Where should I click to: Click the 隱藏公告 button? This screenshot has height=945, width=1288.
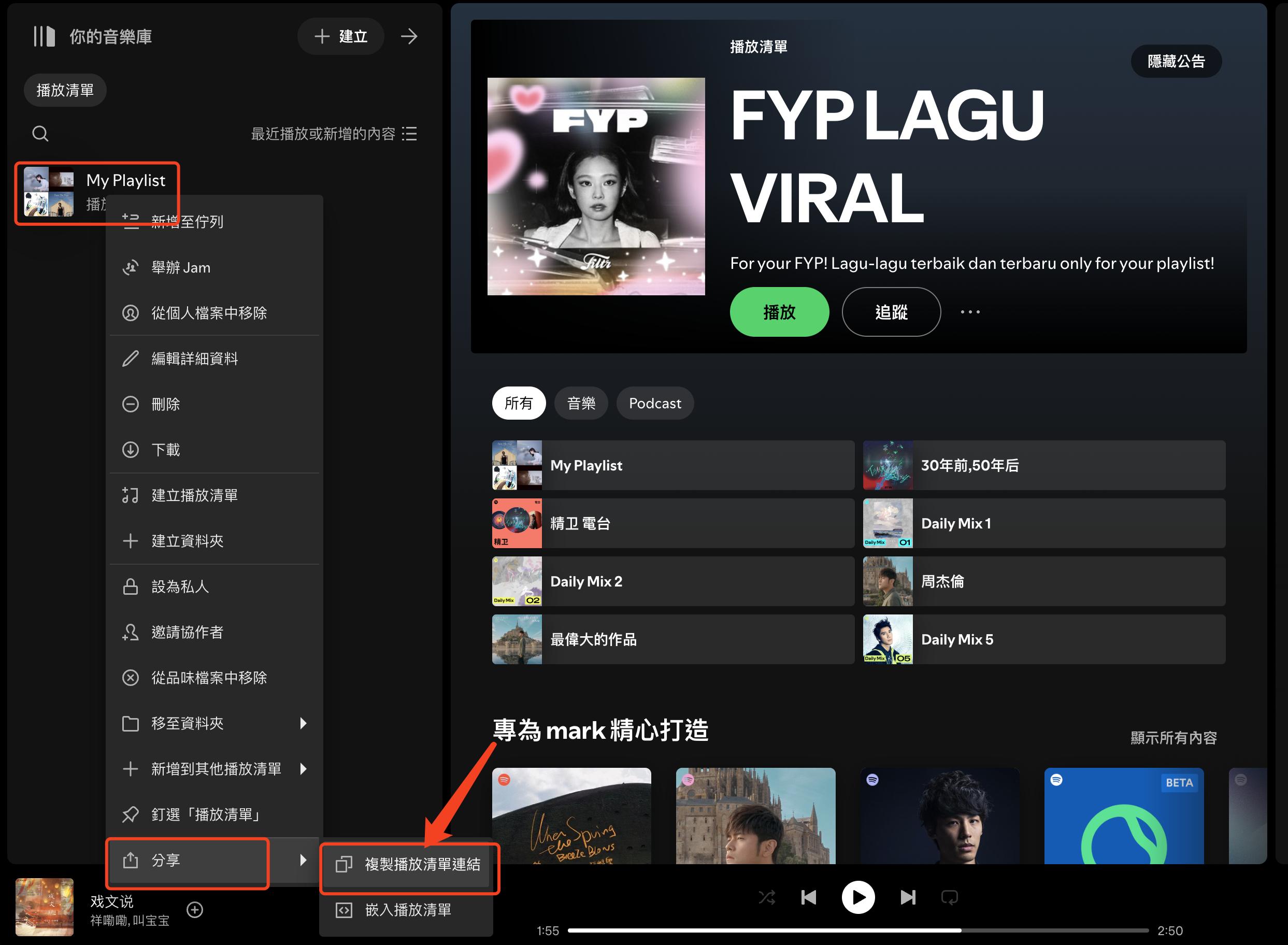(x=1177, y=61)
